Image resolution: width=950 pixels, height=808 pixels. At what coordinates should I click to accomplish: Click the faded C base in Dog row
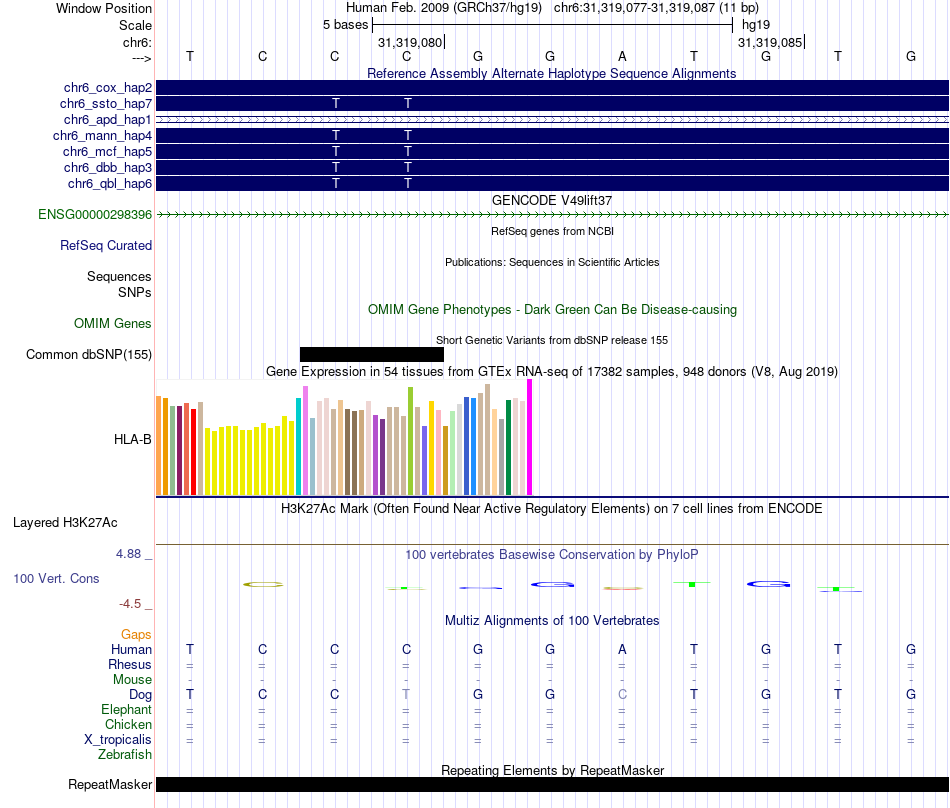pyautogui.click(x=622, y=694)
